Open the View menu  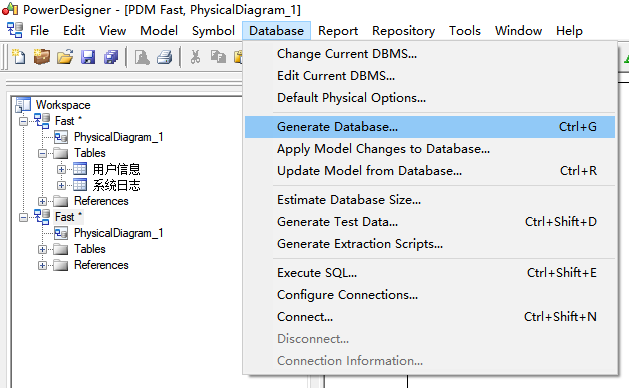[x=112, y=31]
